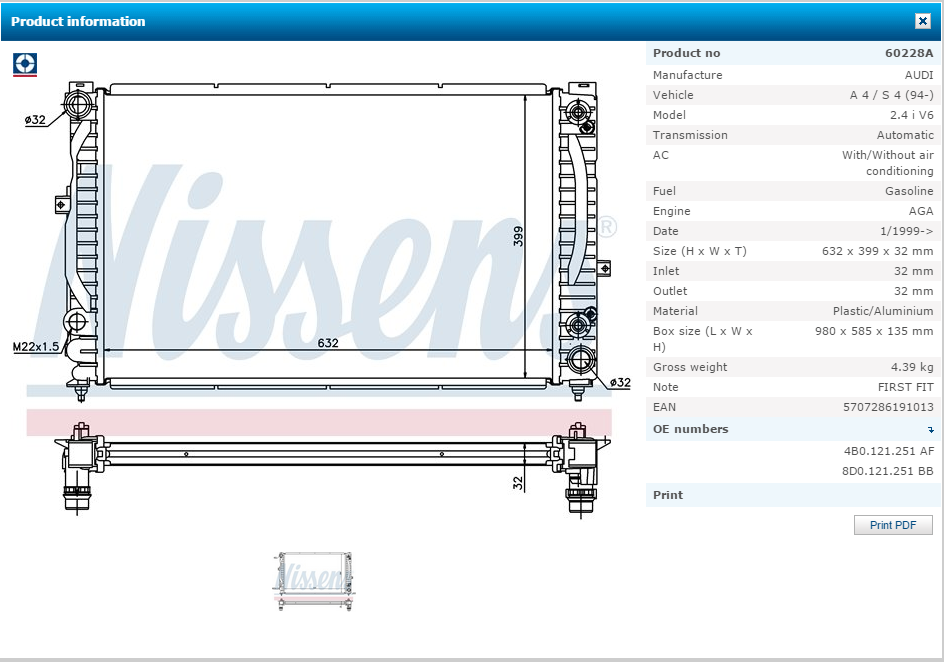Image resolution: width=944 pixels, height=662 pixels.
Task: Click the main radiator technical drawing
Action: coord(322,301)
